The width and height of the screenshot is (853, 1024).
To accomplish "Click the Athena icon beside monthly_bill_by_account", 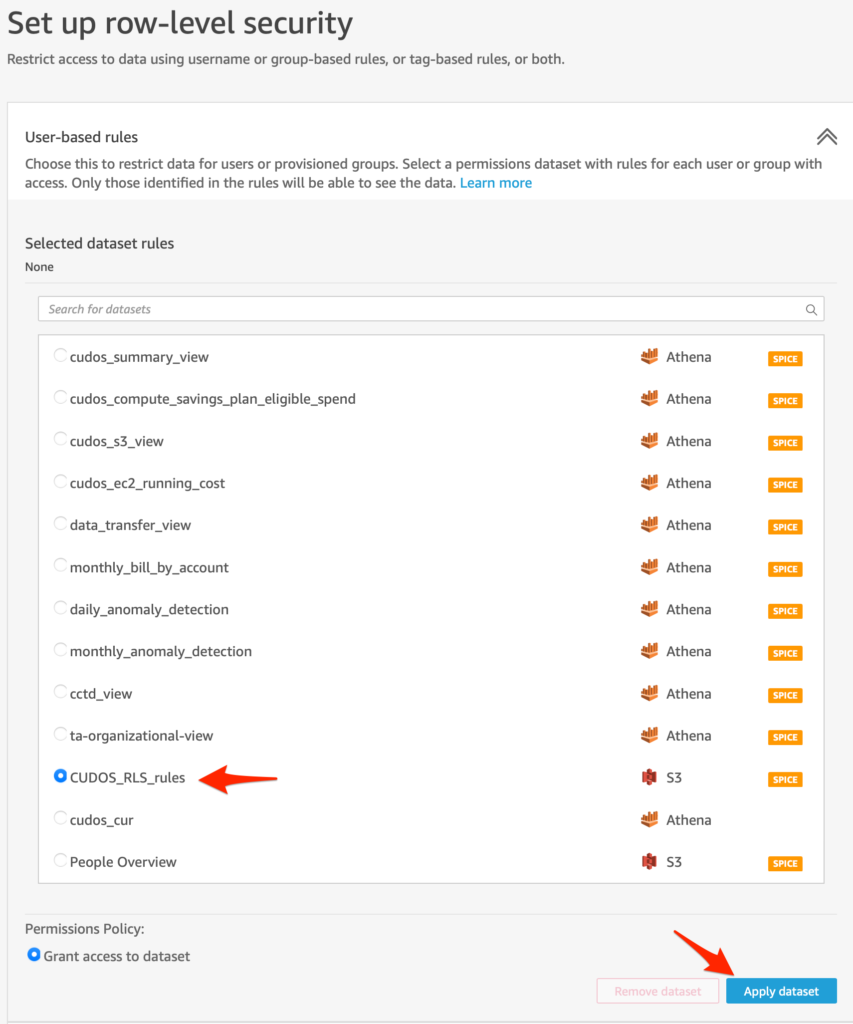I will 650,568.
